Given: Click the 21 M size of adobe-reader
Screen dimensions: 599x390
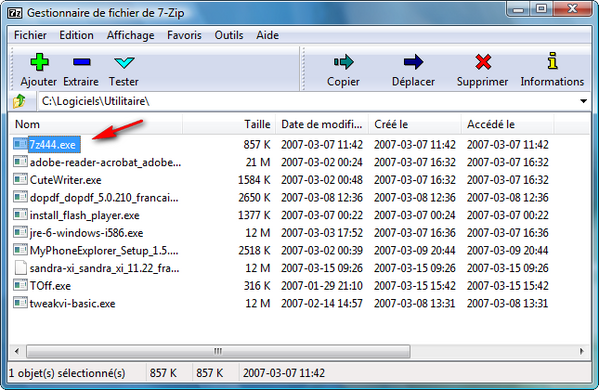Looking at the screenshot, I should click(258, 162).
